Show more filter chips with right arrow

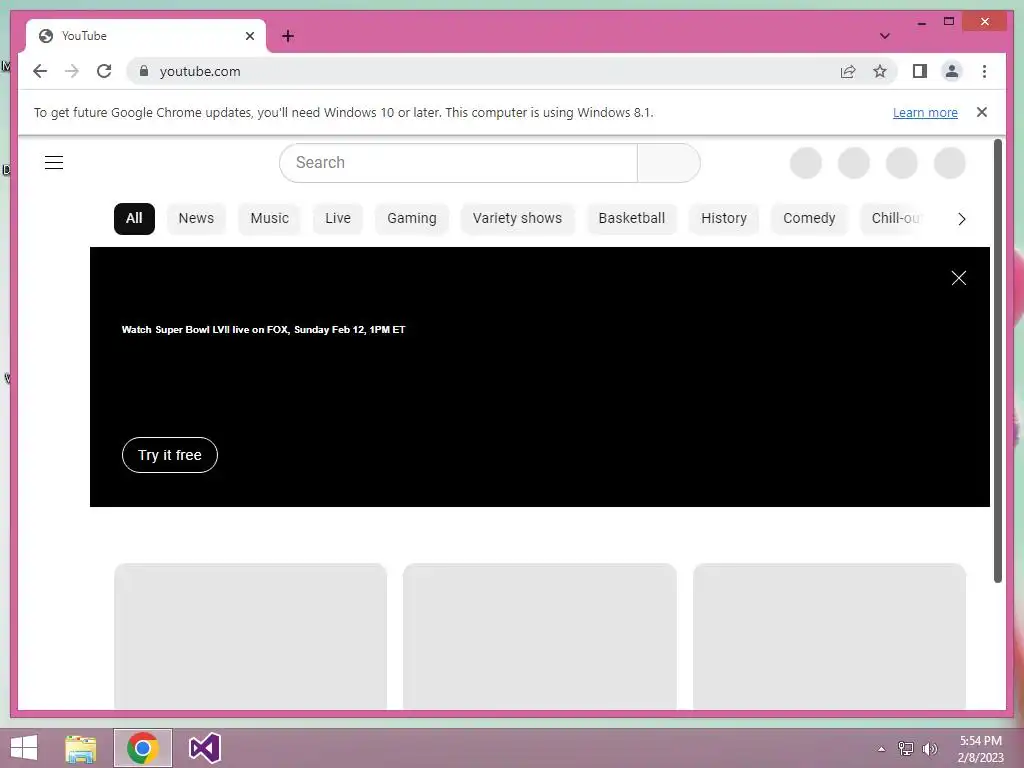[x=961, y=219]
